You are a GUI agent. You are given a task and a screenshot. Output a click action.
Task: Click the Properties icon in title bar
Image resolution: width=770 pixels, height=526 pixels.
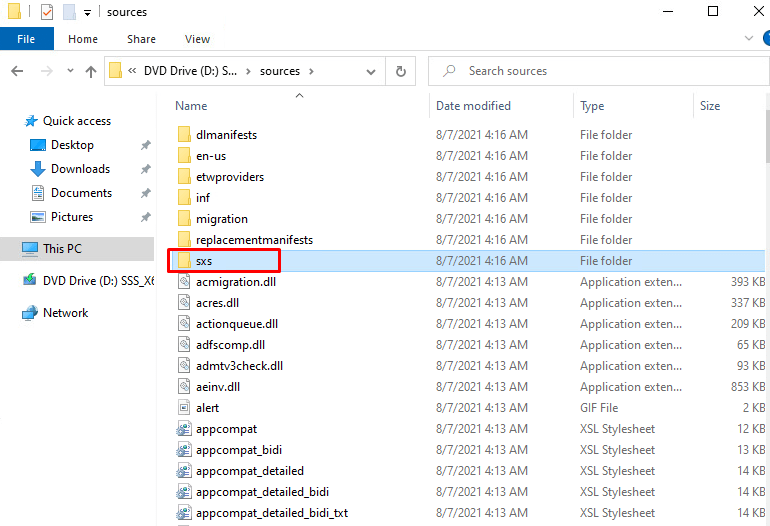[46, 12]
